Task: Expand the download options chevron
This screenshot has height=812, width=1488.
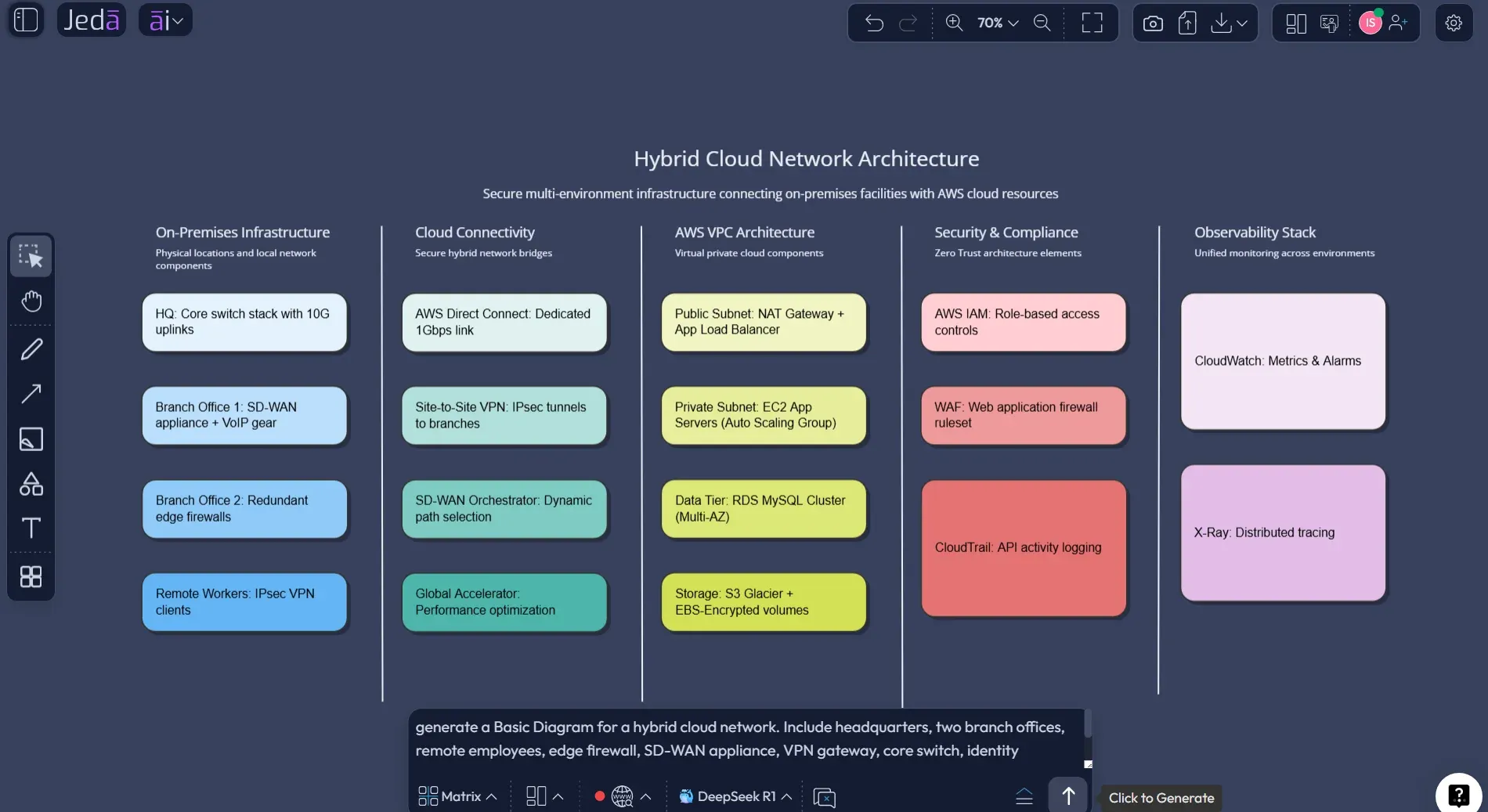Action: 1242,23
